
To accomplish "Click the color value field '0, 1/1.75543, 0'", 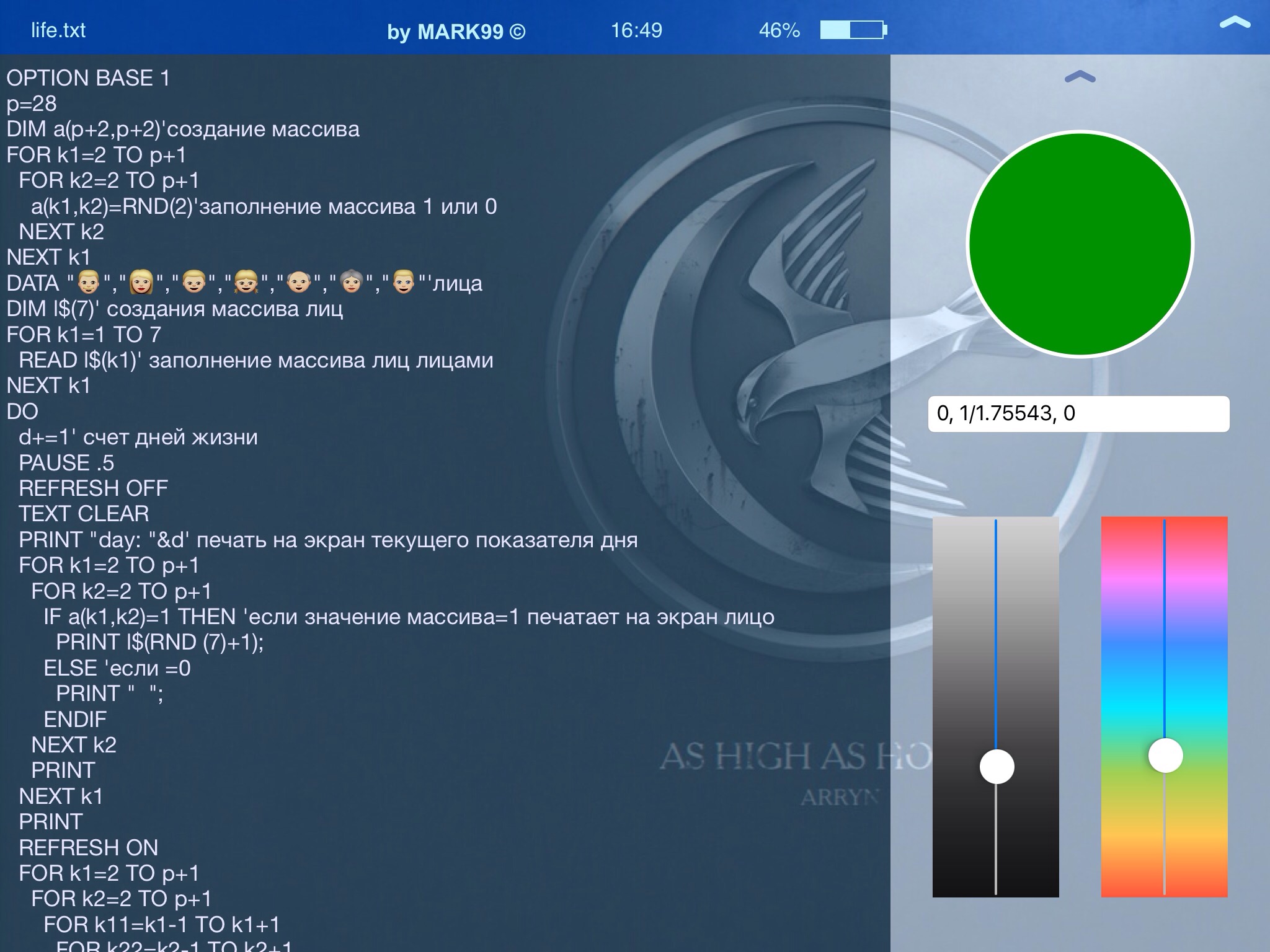I will 1078,413.
